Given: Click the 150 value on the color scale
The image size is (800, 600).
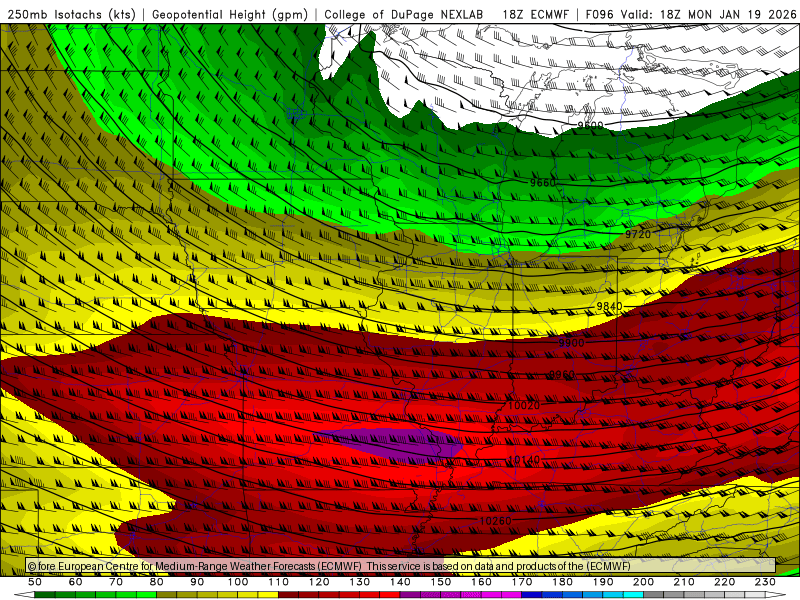Looking at the screenshot, I should tap(441, 582).
